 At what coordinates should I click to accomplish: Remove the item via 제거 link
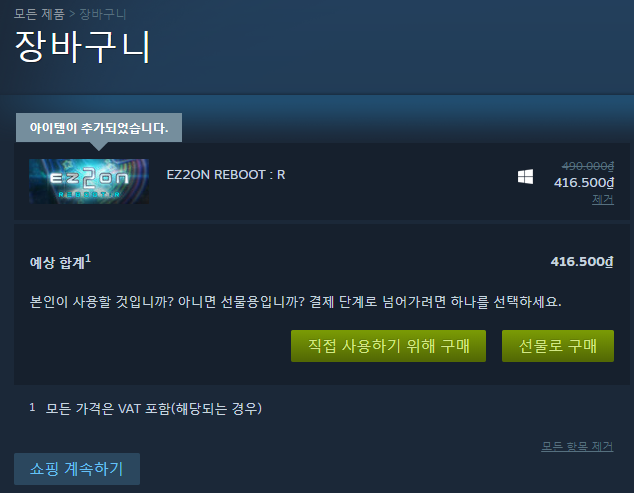(x=602, y=199)
